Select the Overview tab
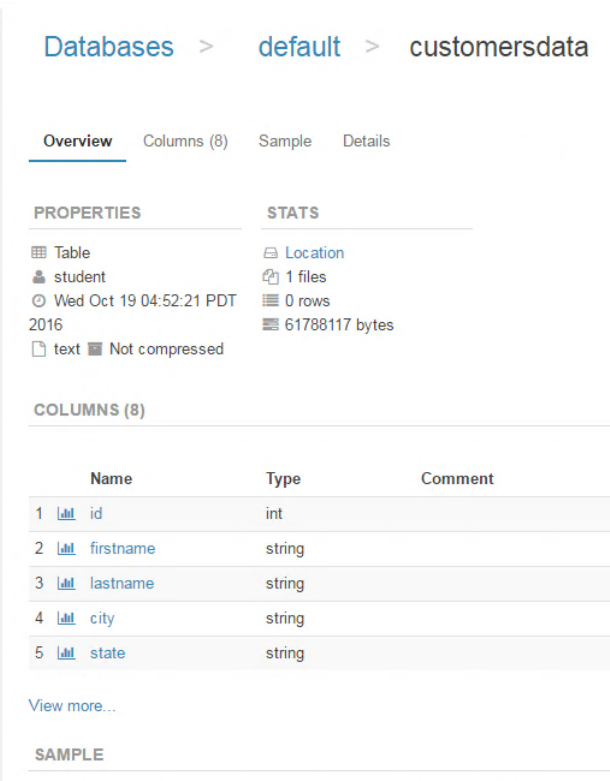610x781 pixels. pos(78,142)
